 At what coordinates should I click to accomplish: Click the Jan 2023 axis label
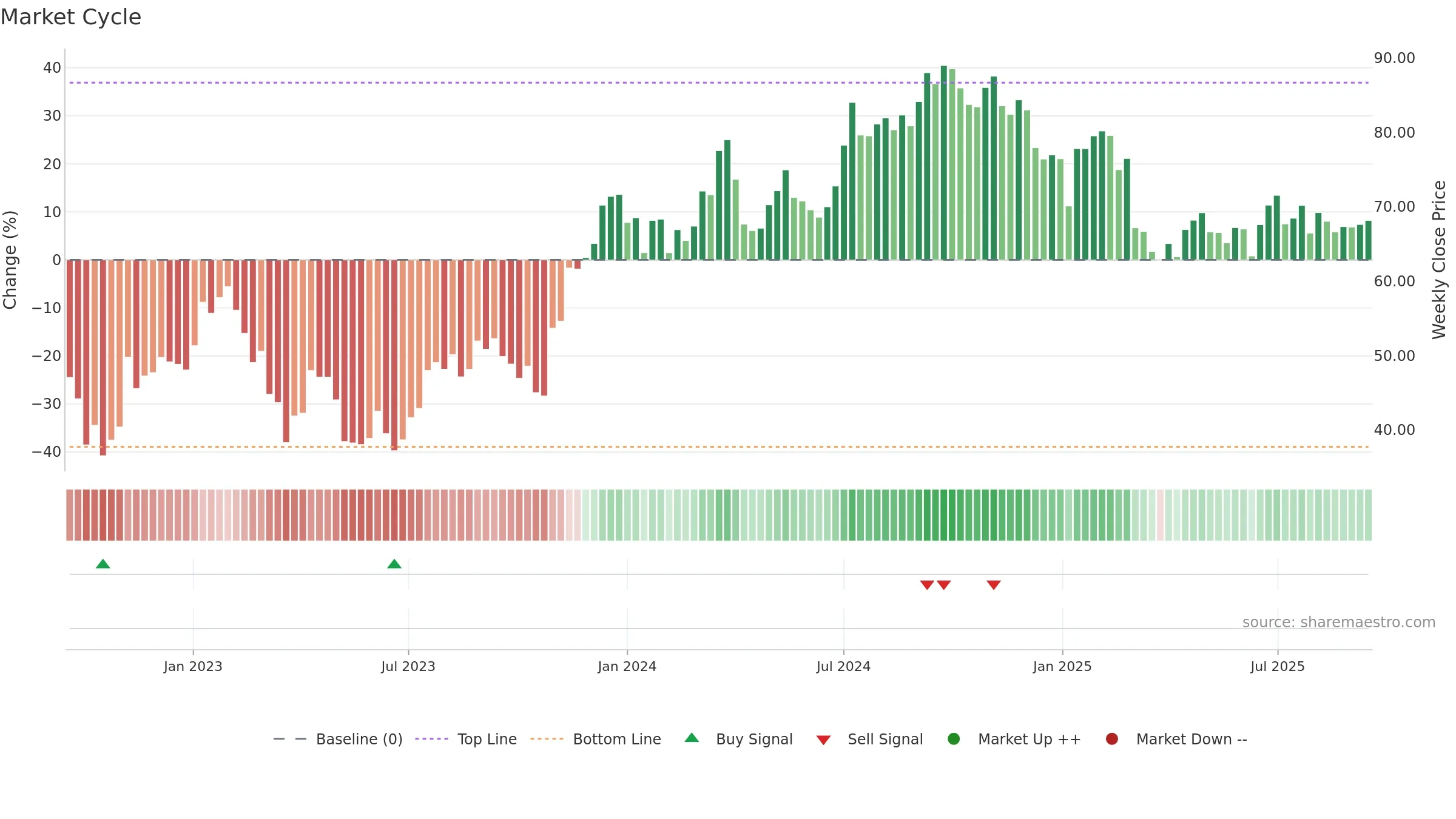tap(193, 667)
